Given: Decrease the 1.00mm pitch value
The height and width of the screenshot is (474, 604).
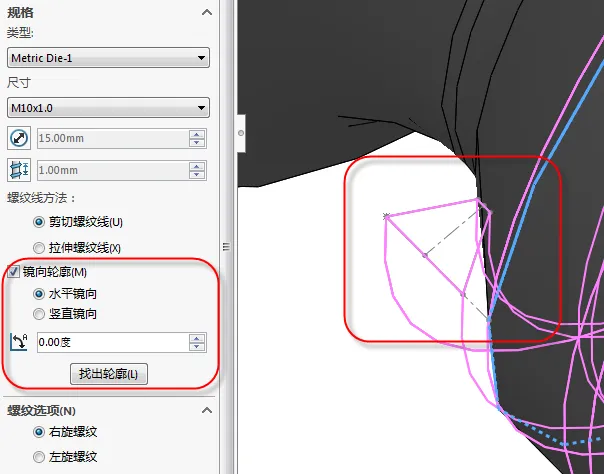Looking at the screenshot, I should click(x=197, y=175).
